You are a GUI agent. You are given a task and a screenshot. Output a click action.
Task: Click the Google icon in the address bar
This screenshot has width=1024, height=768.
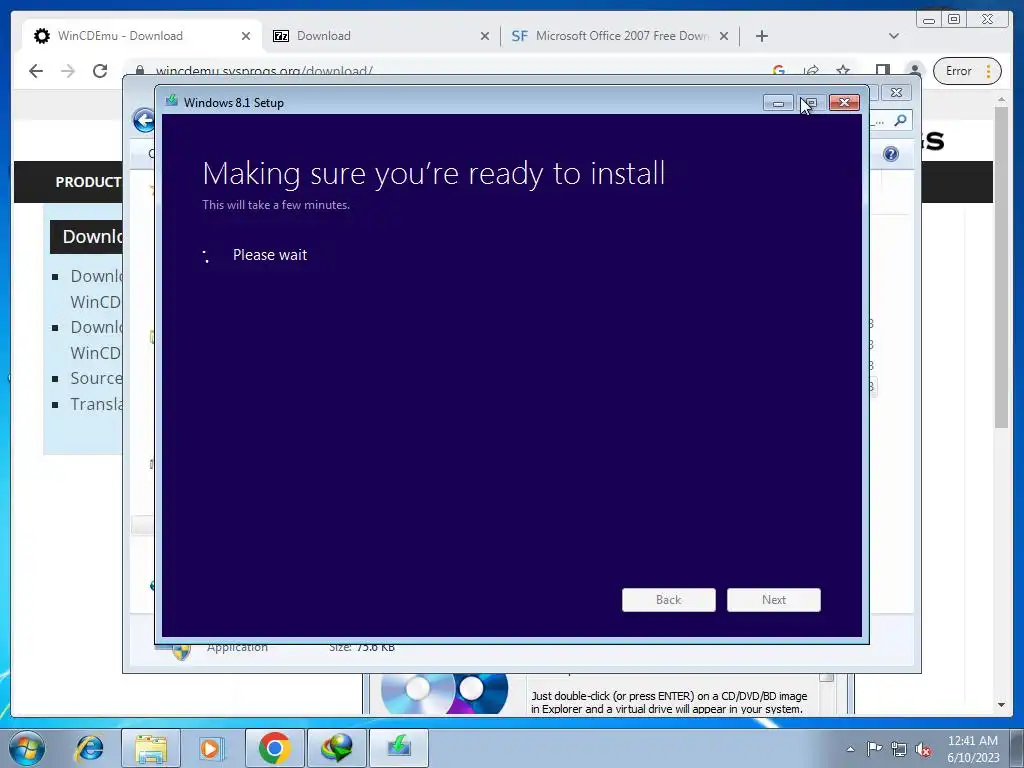[x=778, y=71]
